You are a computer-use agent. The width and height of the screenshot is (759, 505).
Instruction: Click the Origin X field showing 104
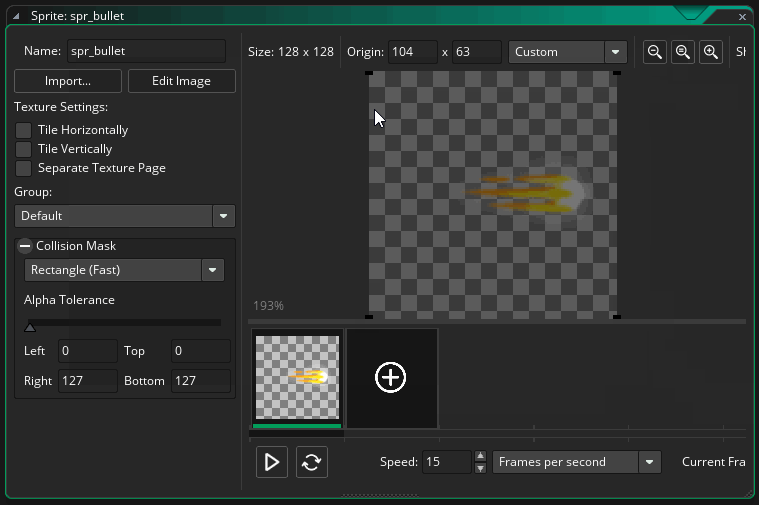(x=412, y=52)
